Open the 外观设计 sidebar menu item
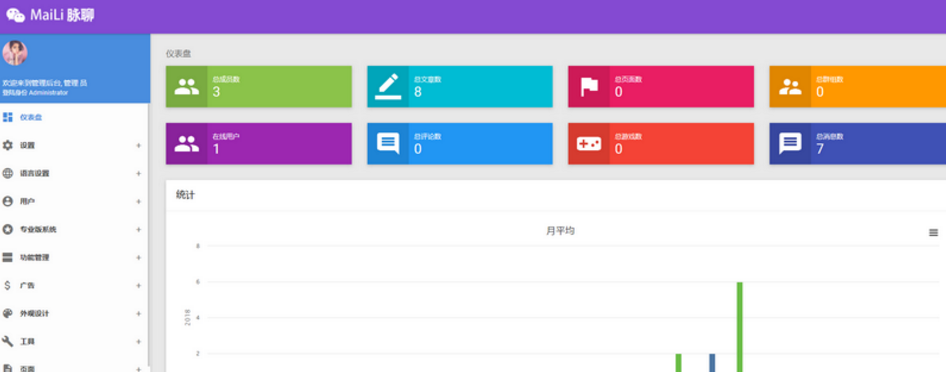 coord(74,314)
